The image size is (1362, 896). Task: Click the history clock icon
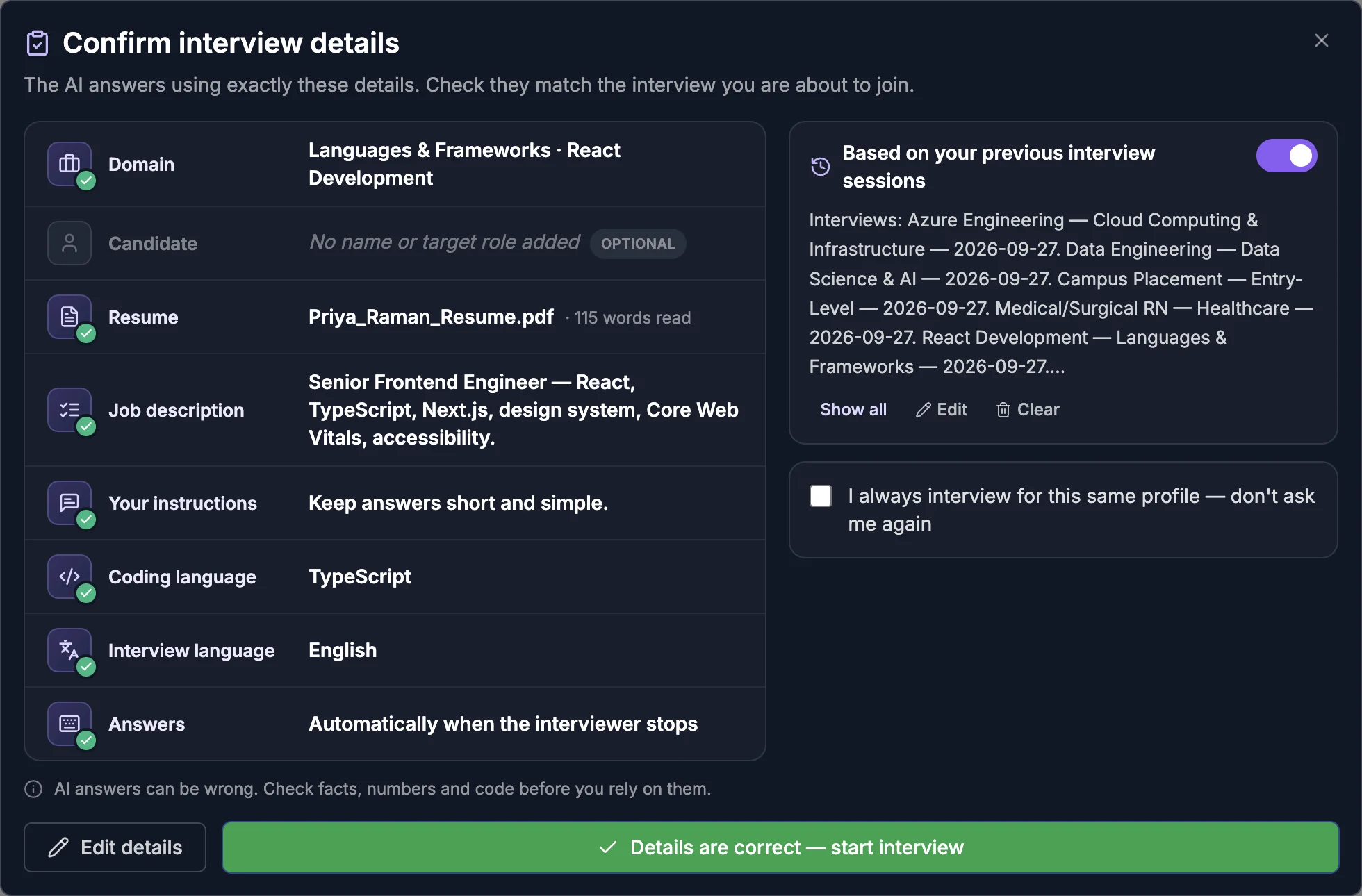click(821, 167)
